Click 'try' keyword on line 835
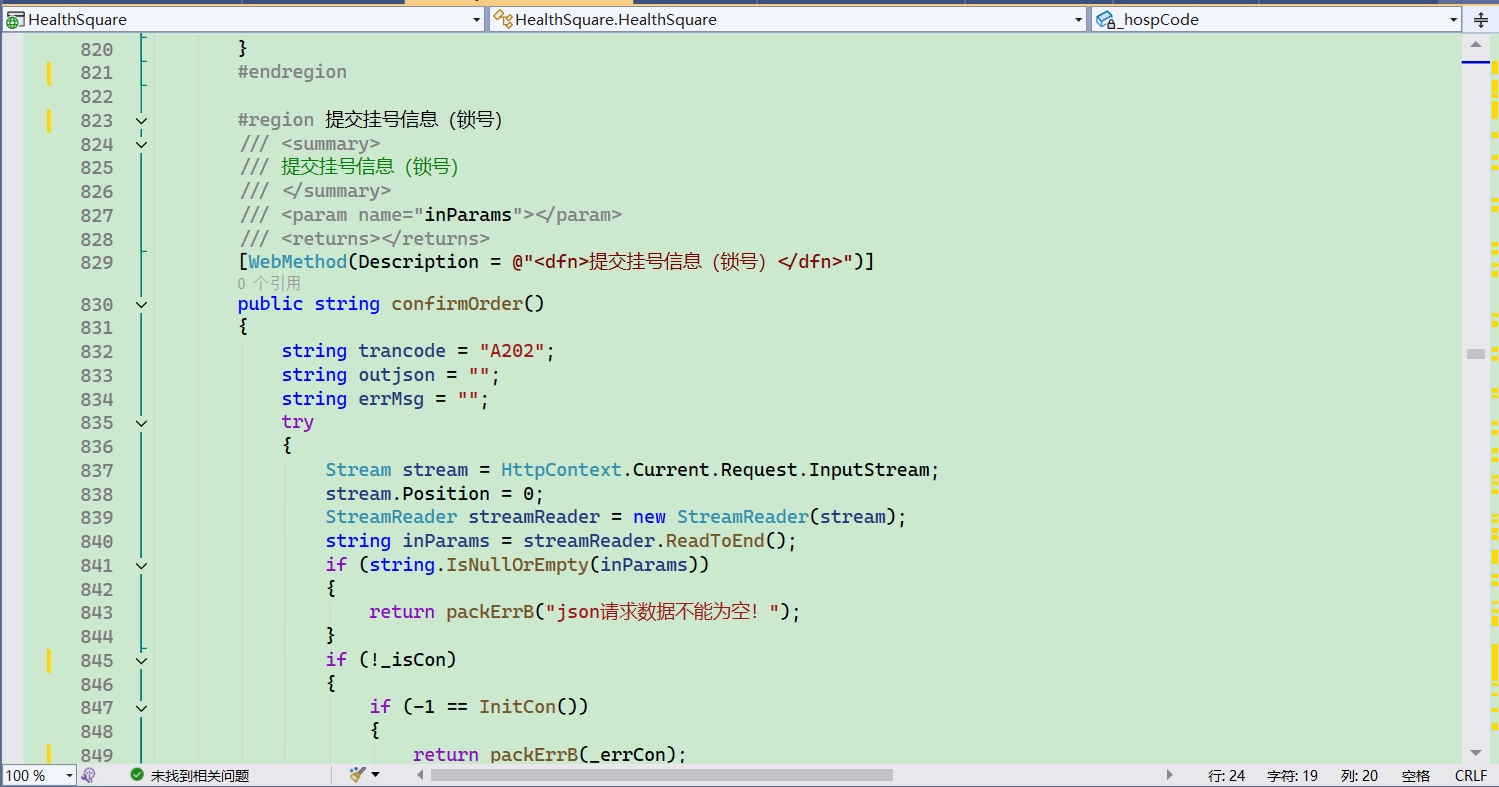This screenshot has height=787, width=1499. tap(298, 422)
